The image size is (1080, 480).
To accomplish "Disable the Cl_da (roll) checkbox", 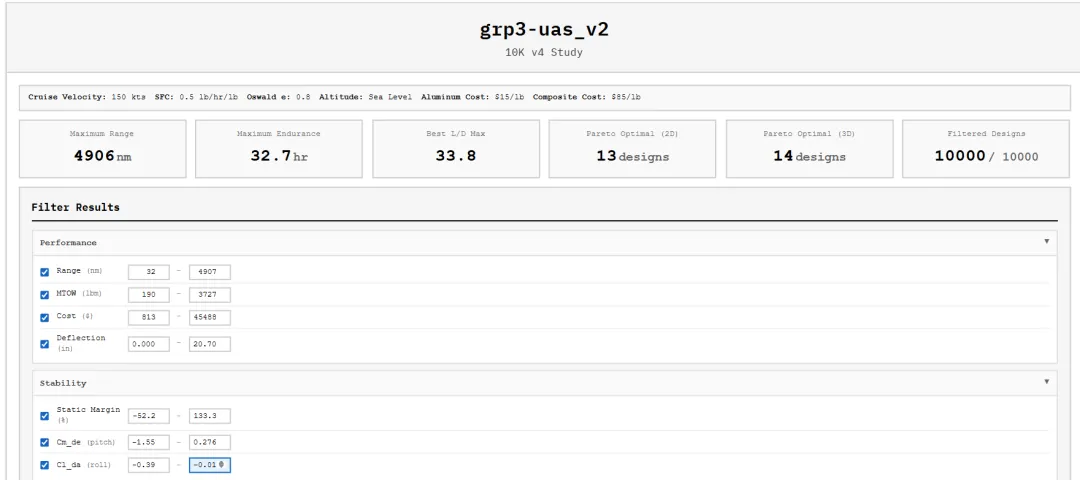I will [x=44, y=465].
